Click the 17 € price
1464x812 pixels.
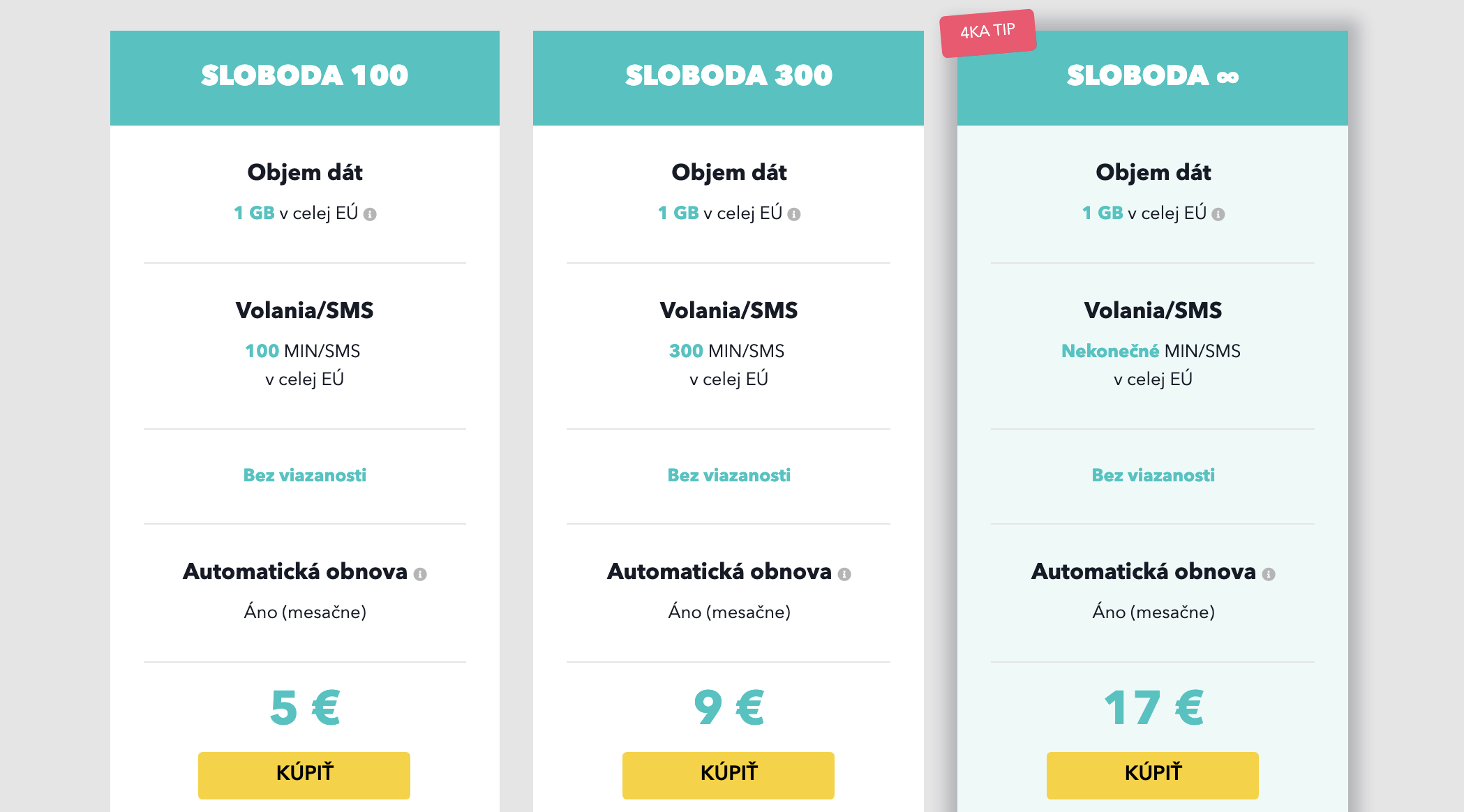click(x=1153, y=707)
